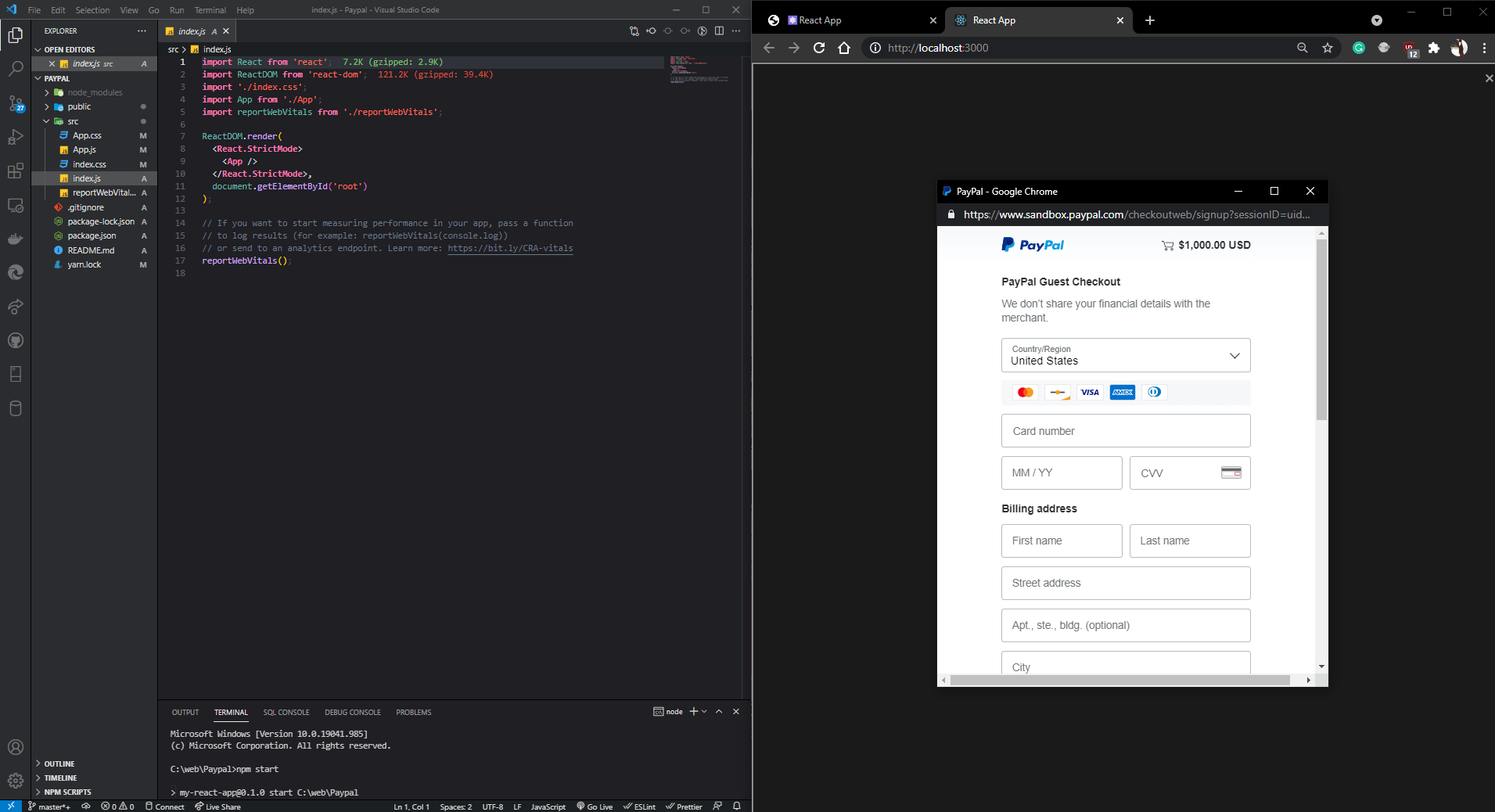1495x812 pixels.
Task: Open the GitHub view from activity bar
Action: coord(15,340)
